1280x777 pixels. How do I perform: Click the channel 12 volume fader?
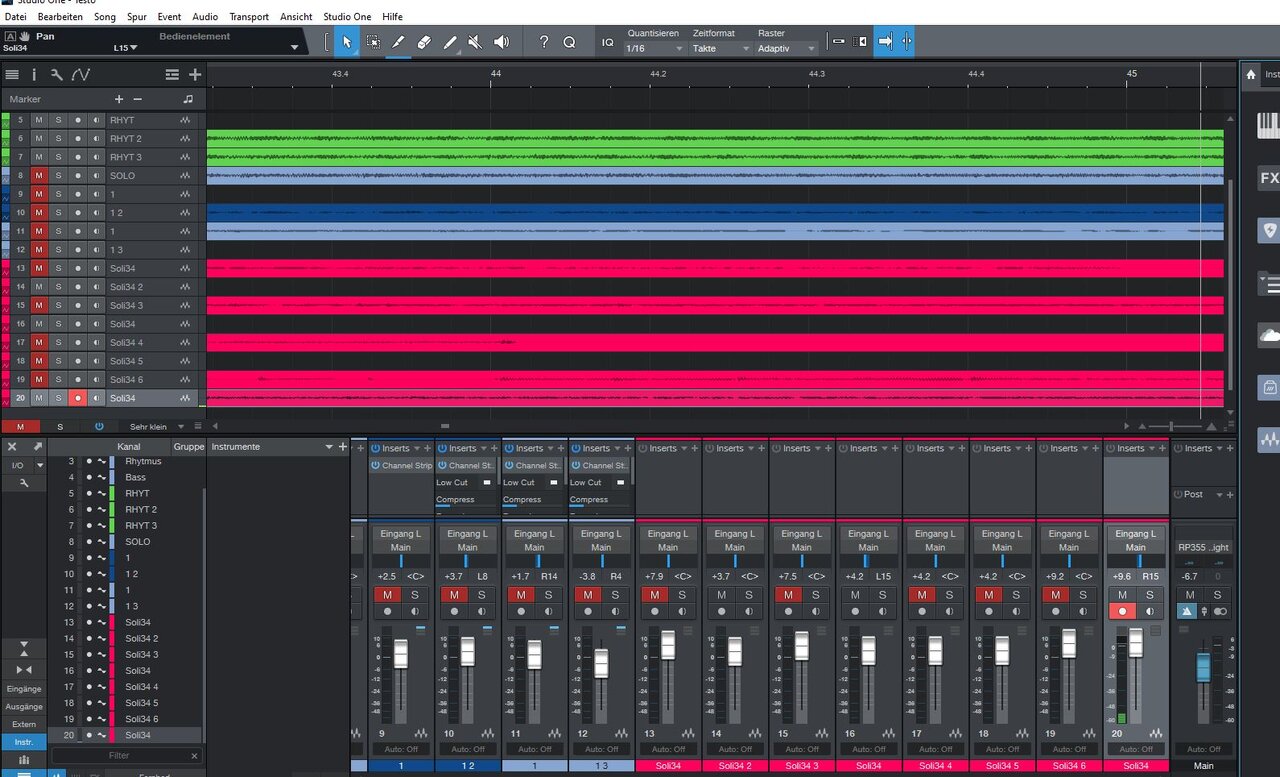click(x=601, y=663)
